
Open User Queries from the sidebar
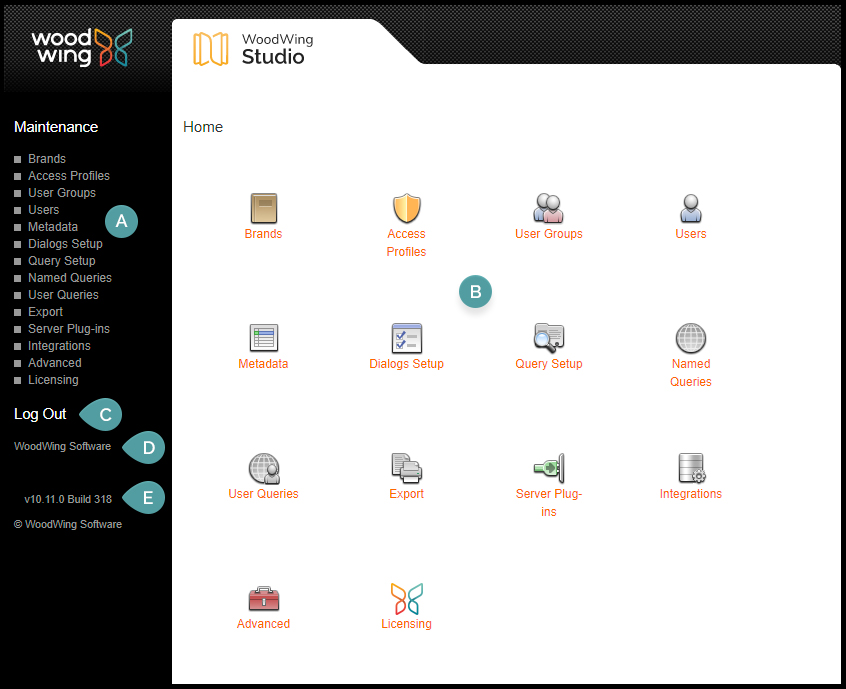(x=63, y=295)
